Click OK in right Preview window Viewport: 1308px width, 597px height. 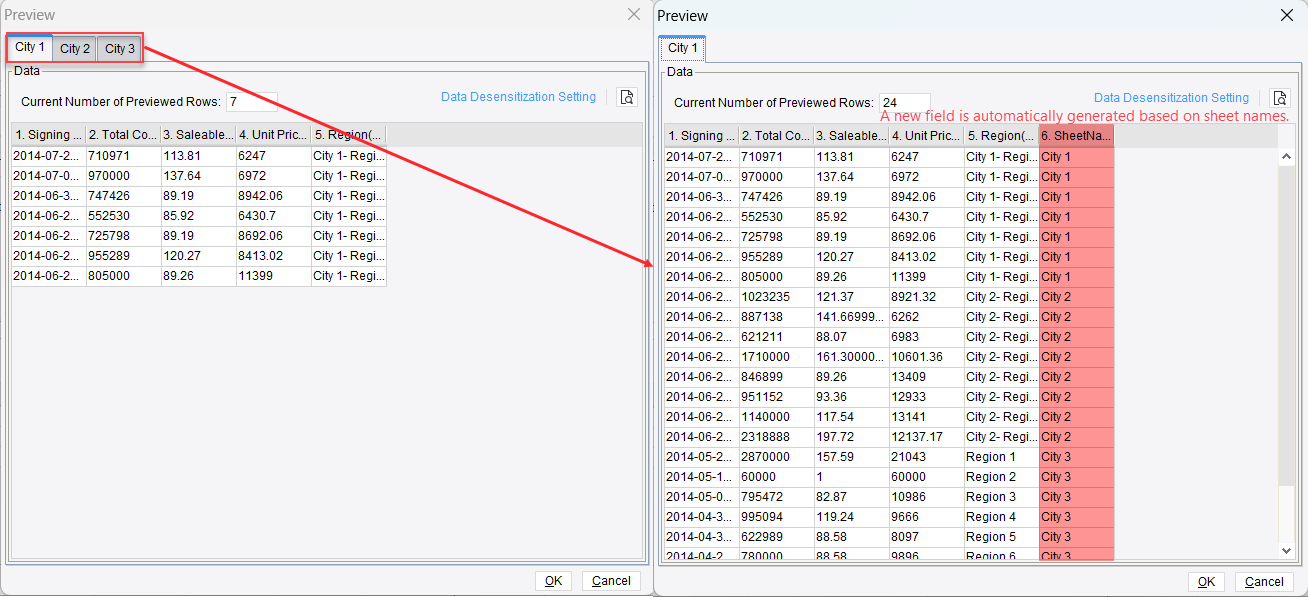point(1206,582)
